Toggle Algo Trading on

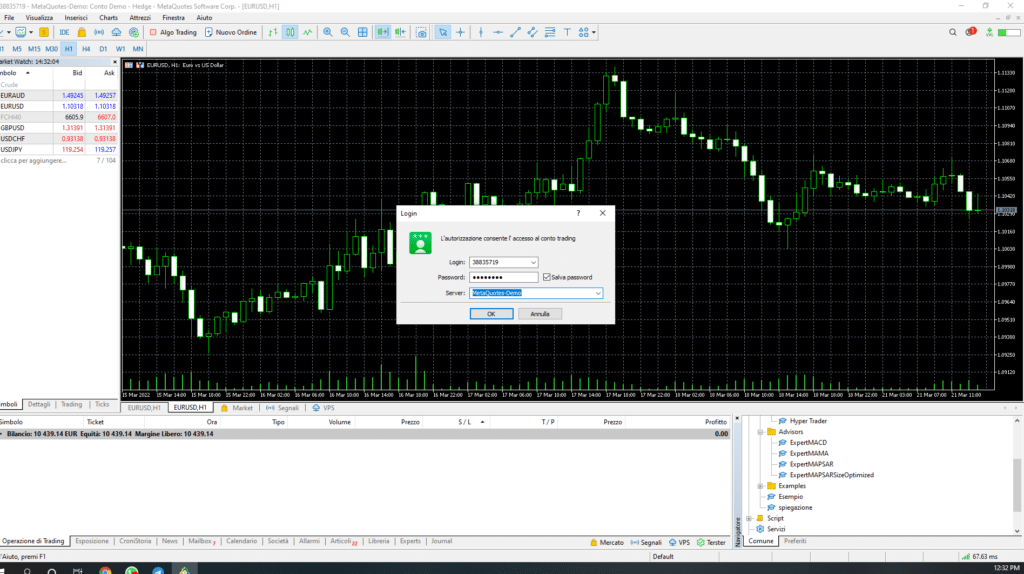pyautogui.click(x=173, y=32)
